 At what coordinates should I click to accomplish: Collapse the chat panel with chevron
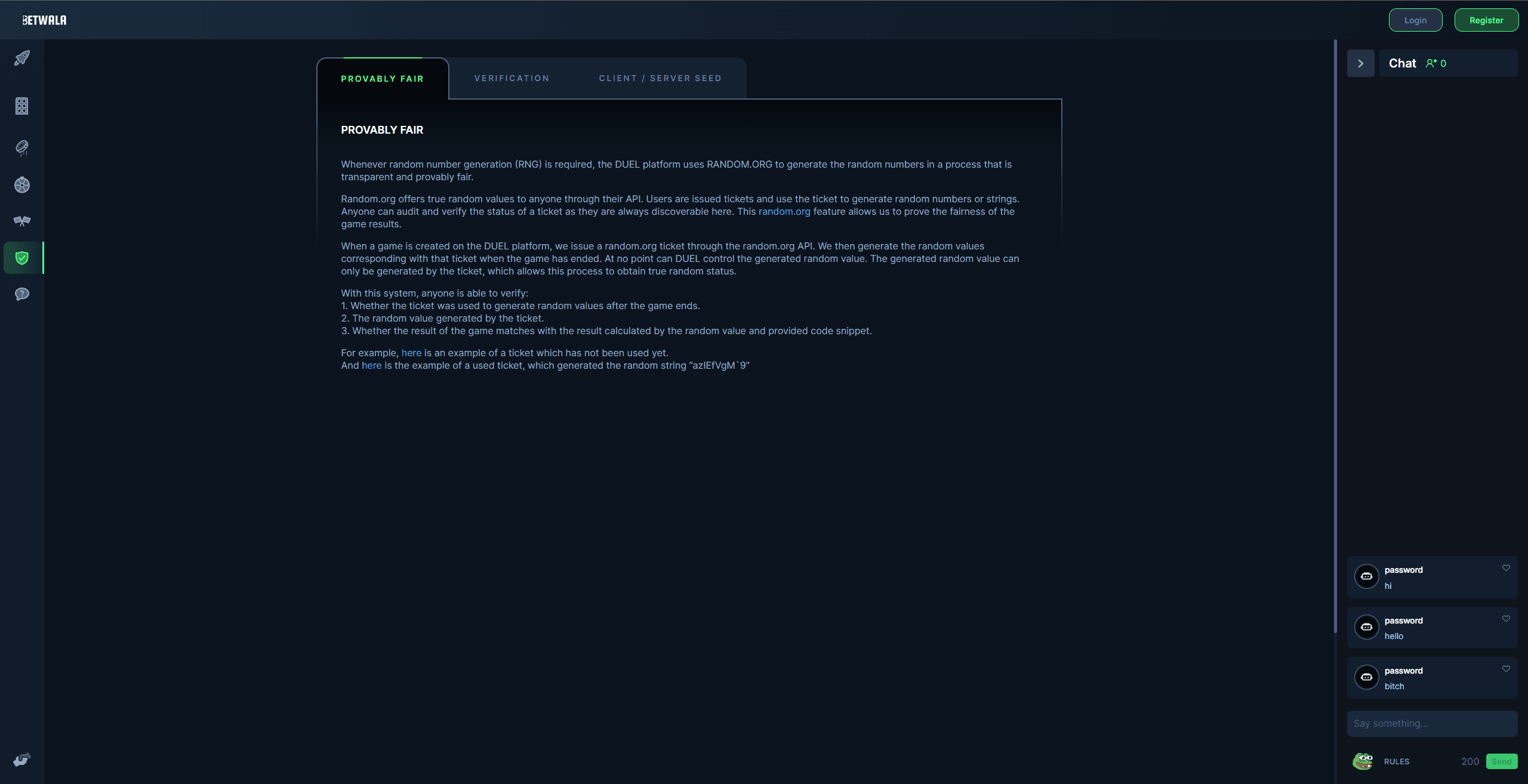1360,63
